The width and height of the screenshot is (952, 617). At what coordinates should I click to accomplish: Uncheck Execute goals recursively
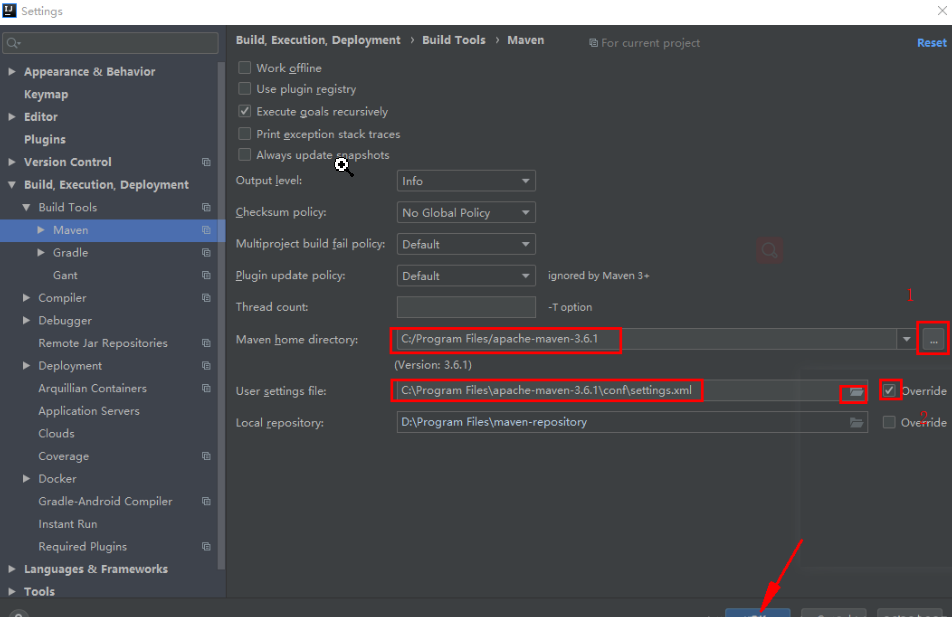[x=245, y=111]
